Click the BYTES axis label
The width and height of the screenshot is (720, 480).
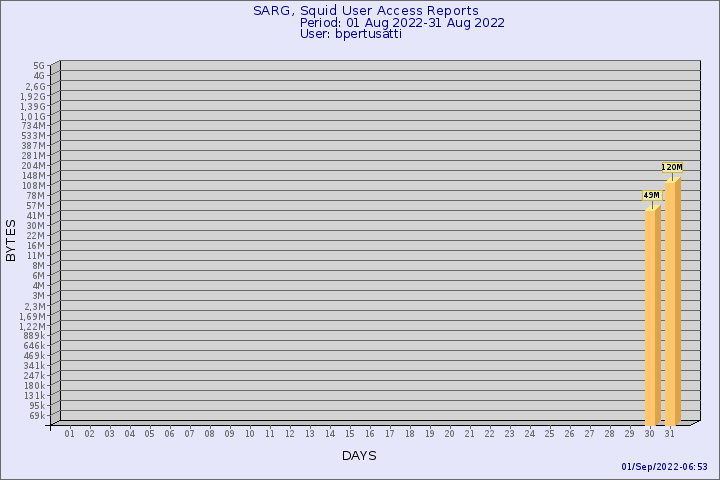click(11, 240)
